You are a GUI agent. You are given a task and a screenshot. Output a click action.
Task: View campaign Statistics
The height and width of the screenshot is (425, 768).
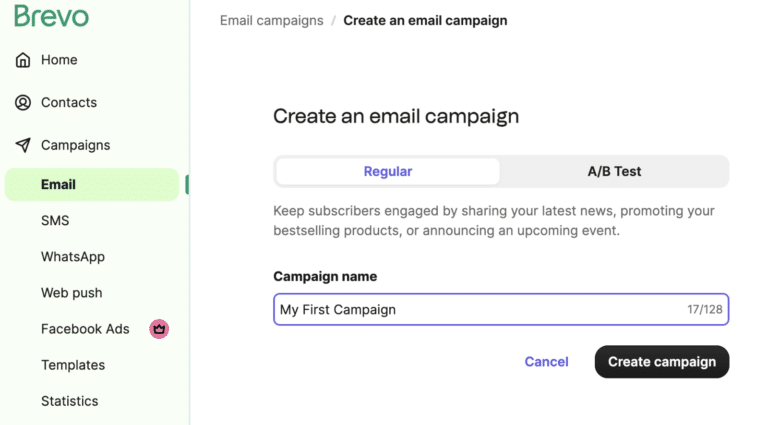pos(69,401)
